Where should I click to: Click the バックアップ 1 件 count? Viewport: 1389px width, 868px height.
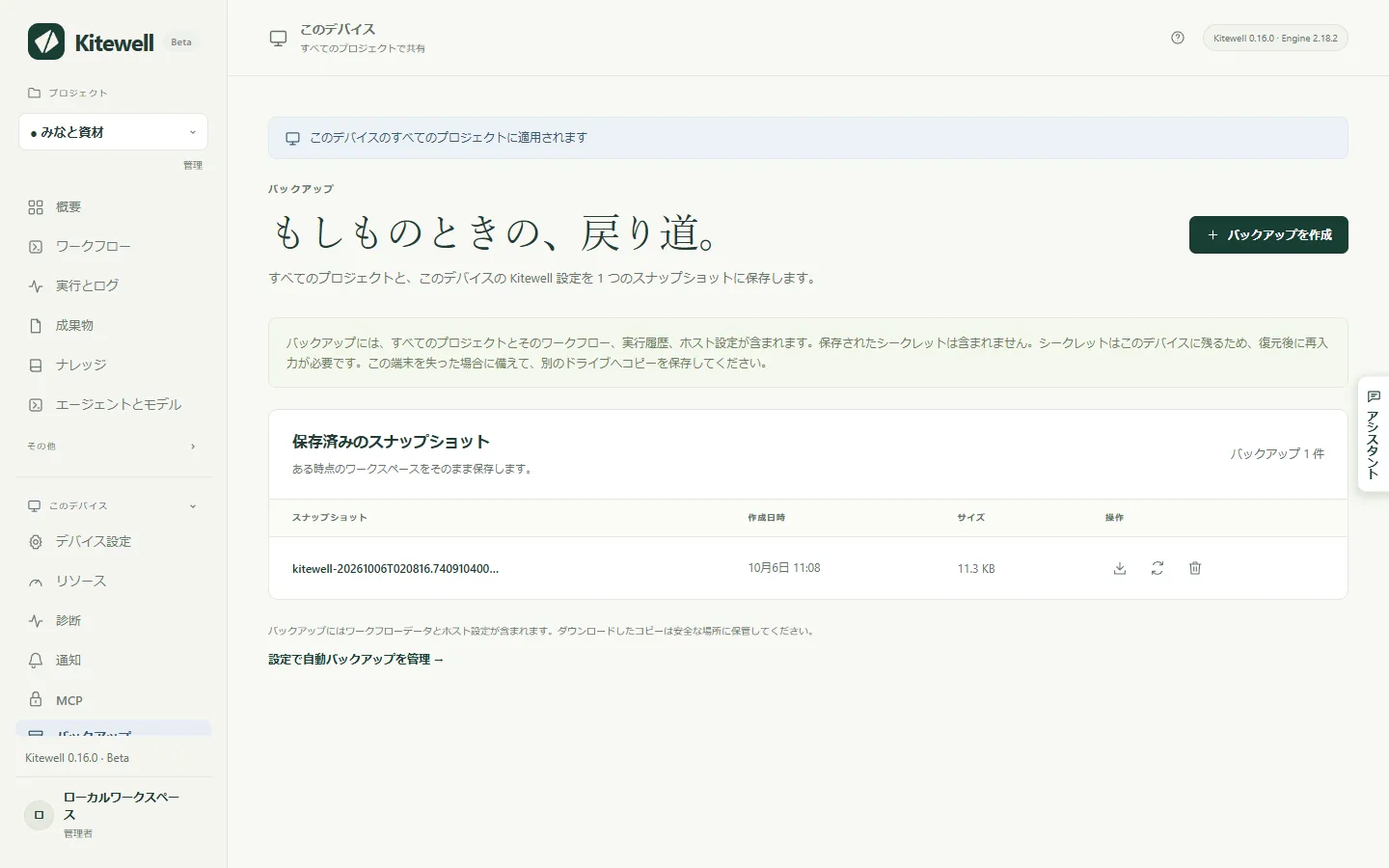(1277, 453)
